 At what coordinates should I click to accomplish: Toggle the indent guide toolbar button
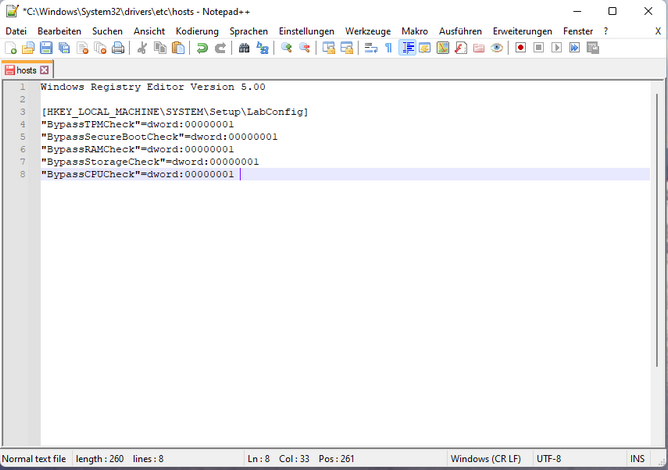[x=407, y=48]
